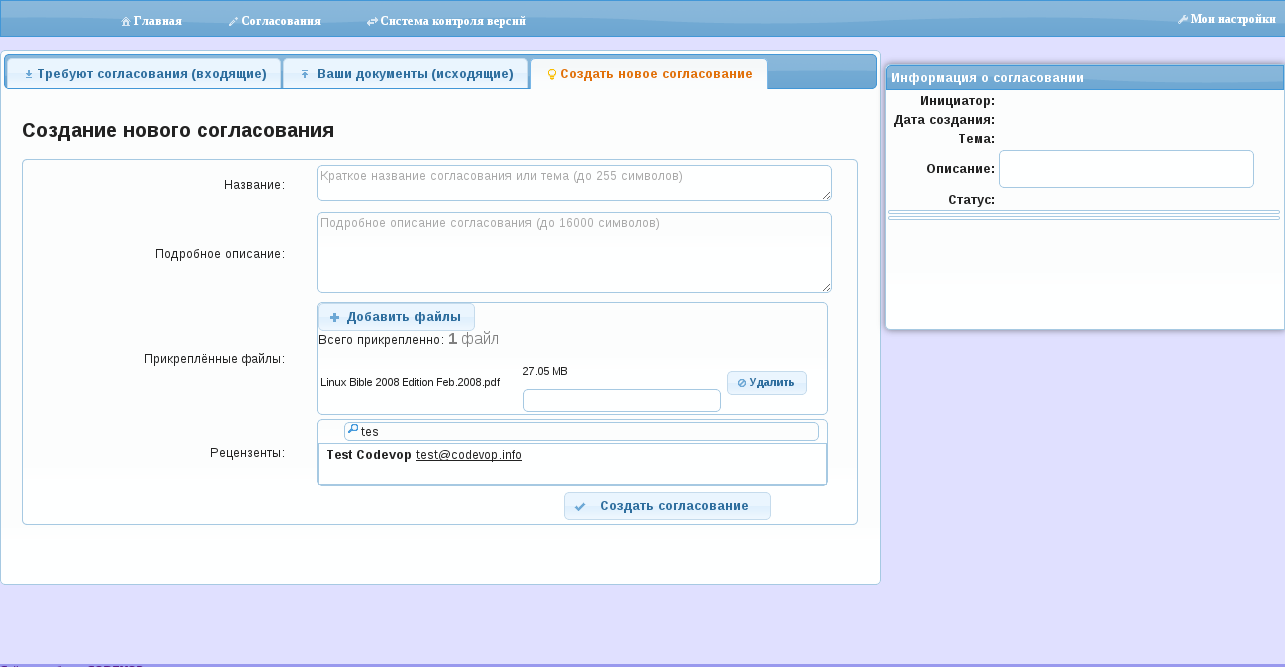The height and width of the screenshot is (667, 1285).
Task: Click the Добавить файлы button
Action: point(396,317)
